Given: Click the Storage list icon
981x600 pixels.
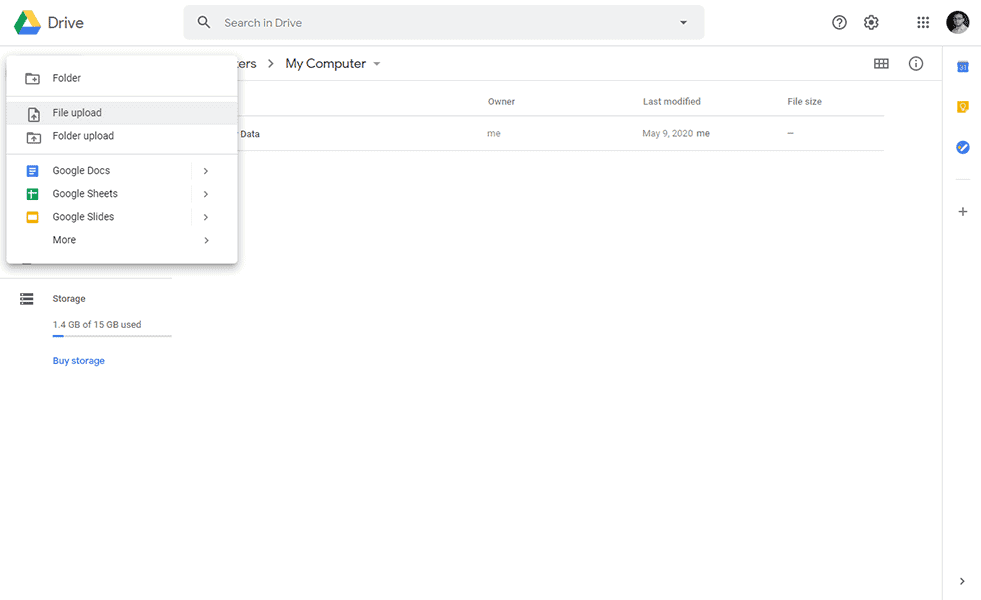Looking at the screenshot, I should (26, 298).
